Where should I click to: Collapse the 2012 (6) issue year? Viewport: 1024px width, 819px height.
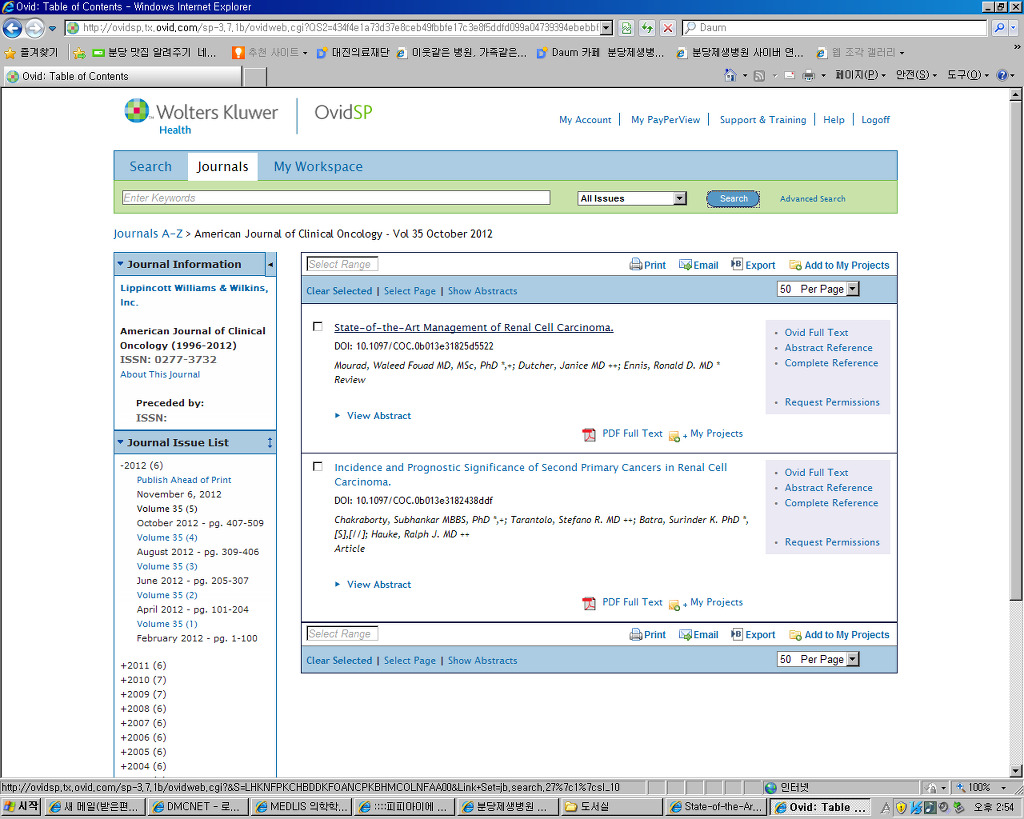tap(142, 466)
